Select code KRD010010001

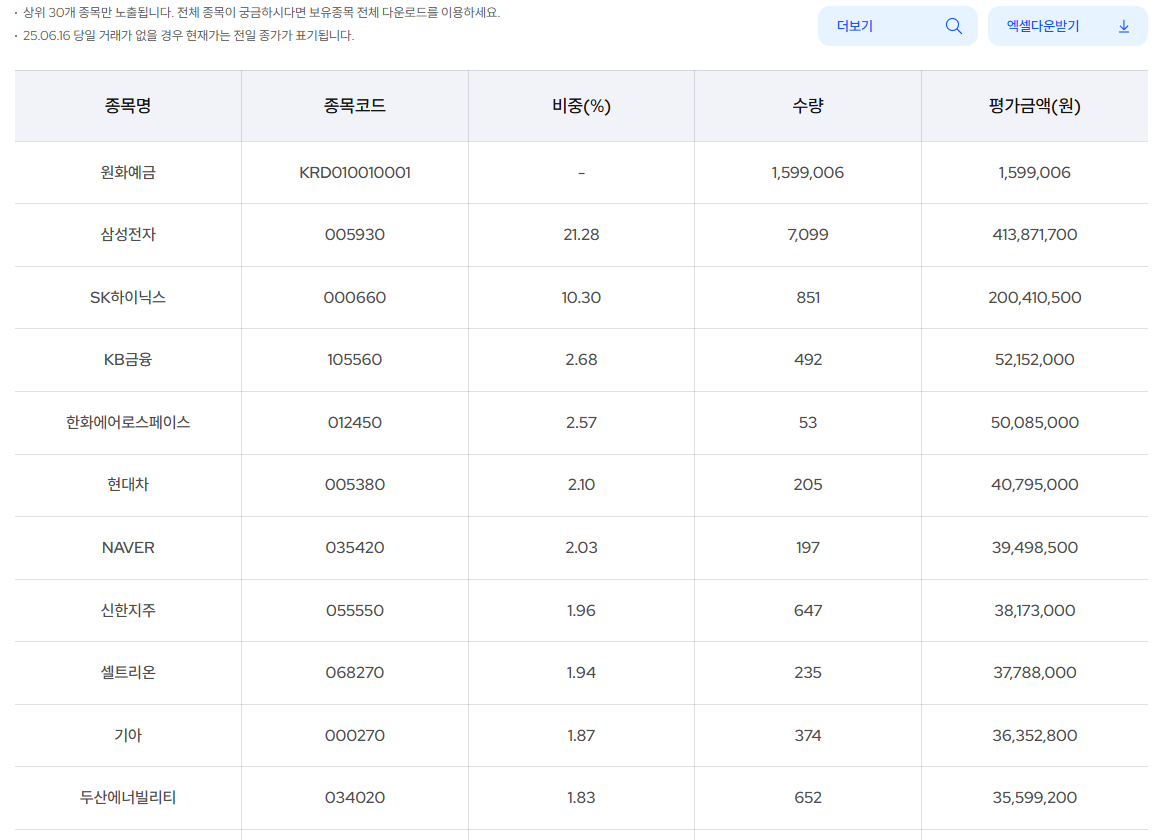pos(355,173)
